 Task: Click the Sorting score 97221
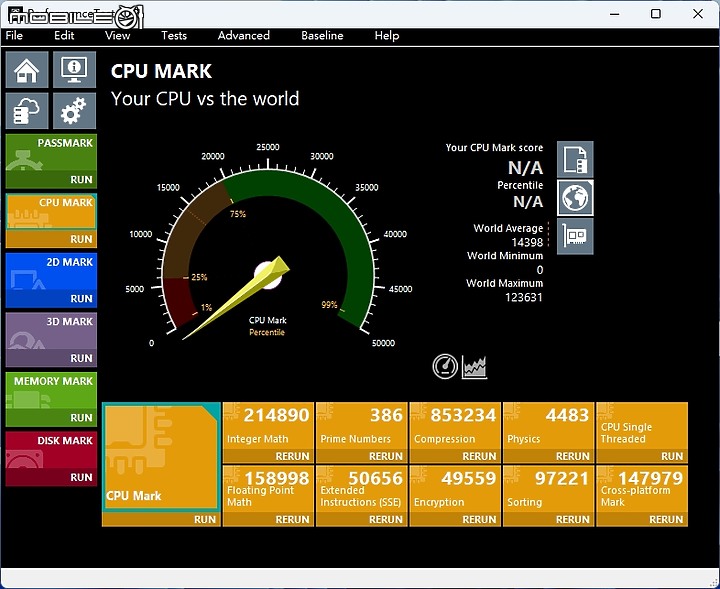click(562, 478)
